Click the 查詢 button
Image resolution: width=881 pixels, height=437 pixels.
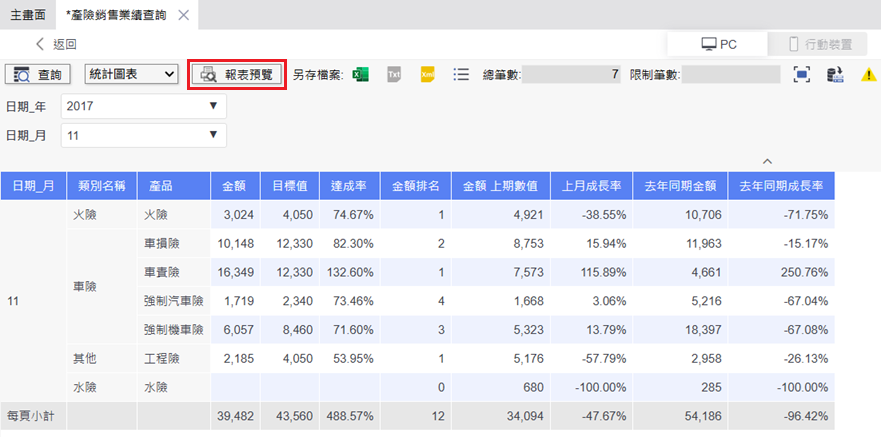pos(39,74)
